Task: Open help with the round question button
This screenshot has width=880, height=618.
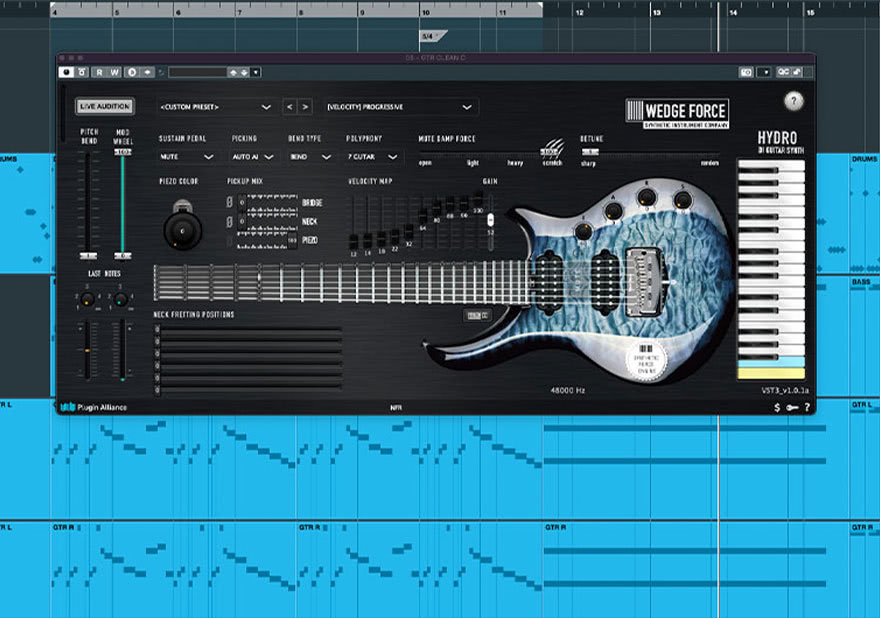Action: [x=793, y=102]
